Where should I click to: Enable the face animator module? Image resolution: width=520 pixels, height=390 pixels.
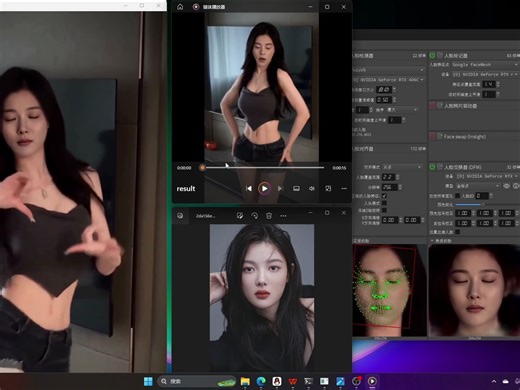click(432, 106)
